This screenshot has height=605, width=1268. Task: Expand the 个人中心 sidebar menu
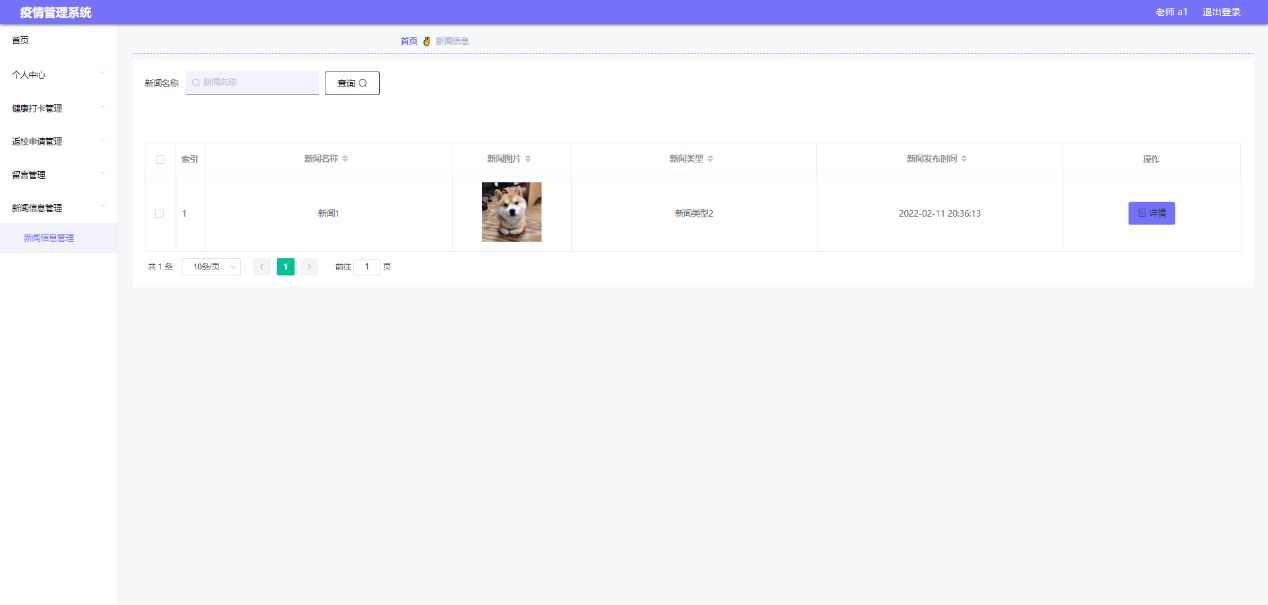(59, 74)
